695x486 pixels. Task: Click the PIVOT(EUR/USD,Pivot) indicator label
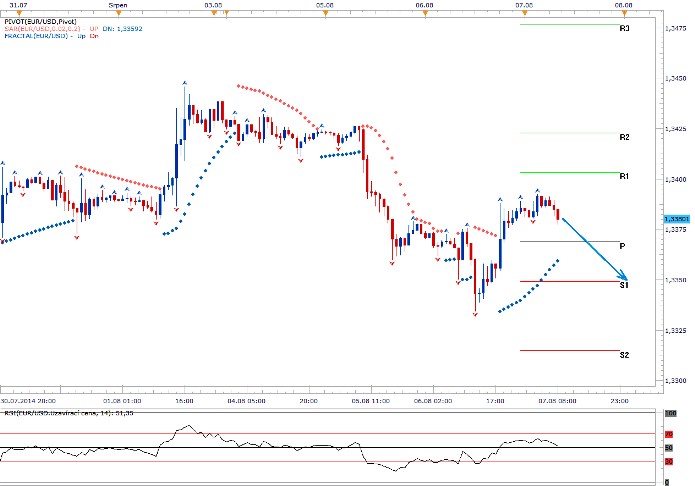coord(40,22)
